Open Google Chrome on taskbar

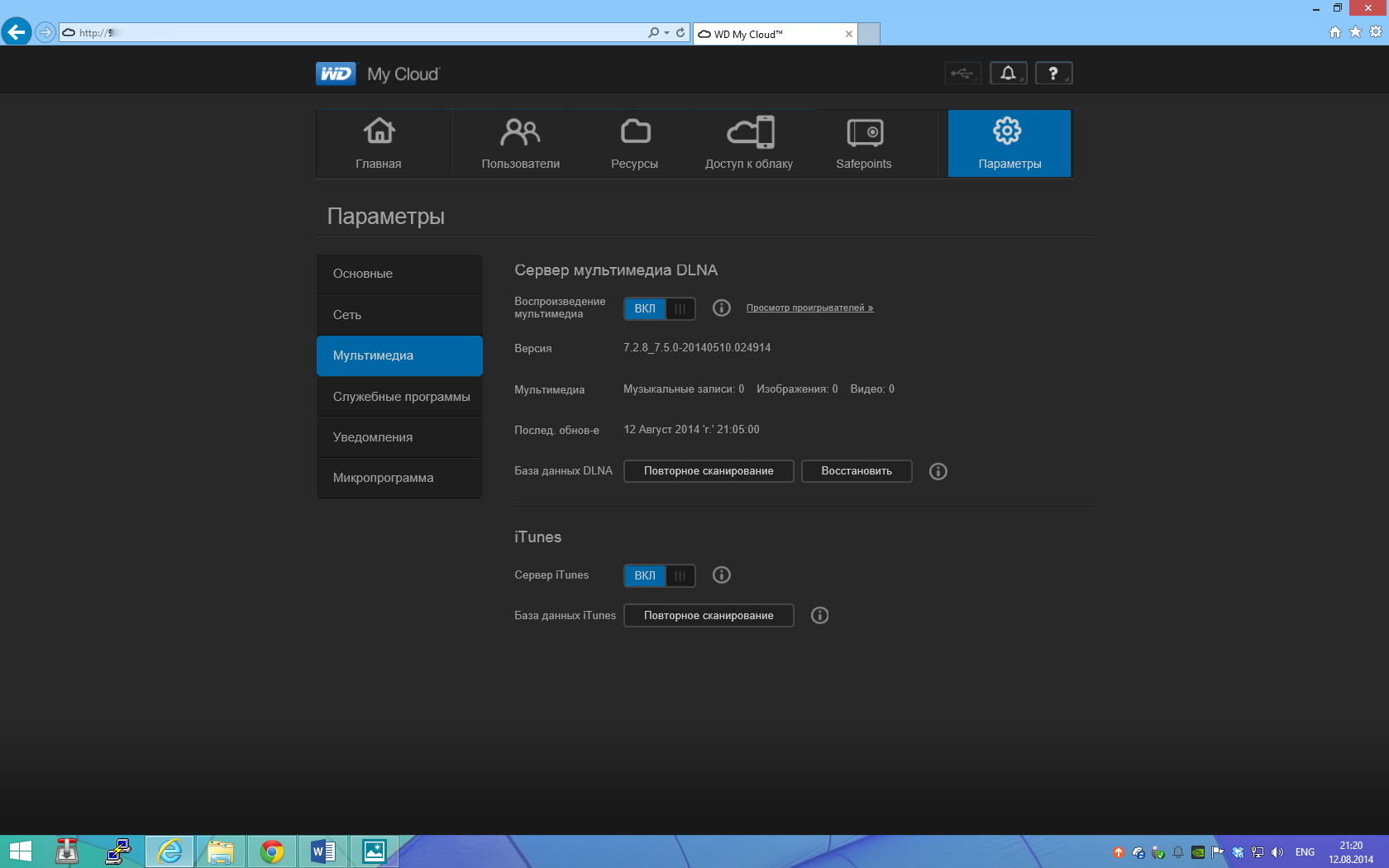pyautogui.click(x=272, y=851)
